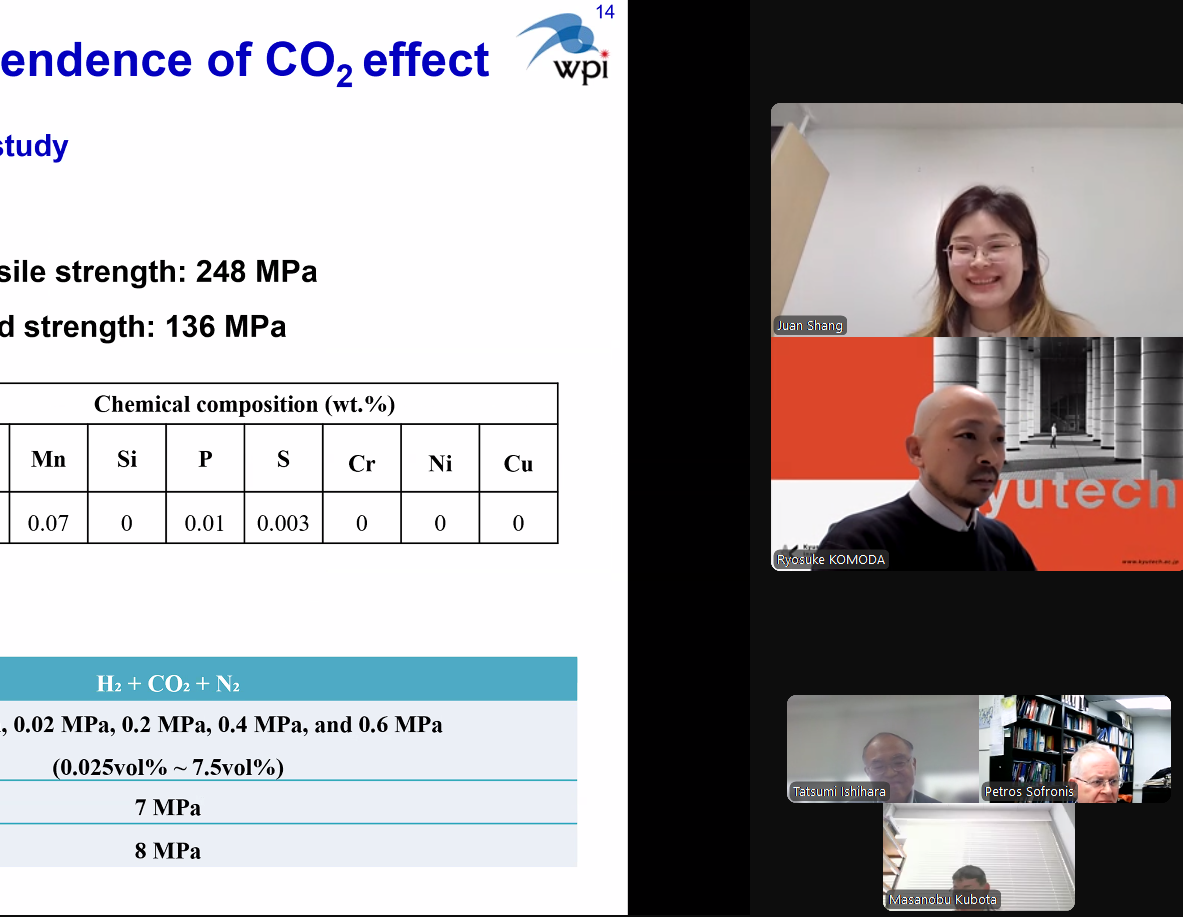Viewport: 1183px width, 917px height.
Task: Click the Chemical composition (wt.%) table header
Action: [245, 404]
